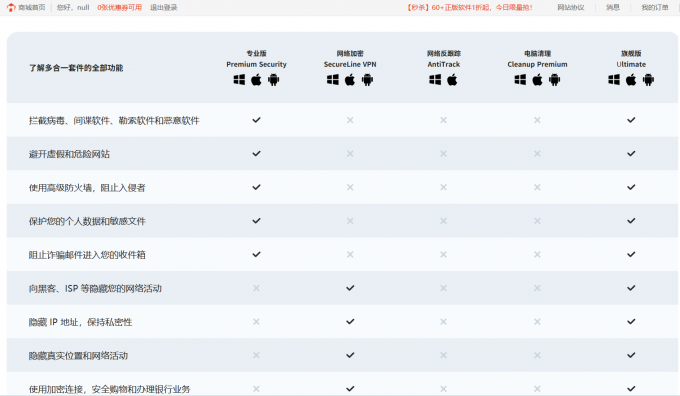Click Windows icon under AntiTrack
The width and height of the screenshot is (680, 396).
(x=435, y=80)
